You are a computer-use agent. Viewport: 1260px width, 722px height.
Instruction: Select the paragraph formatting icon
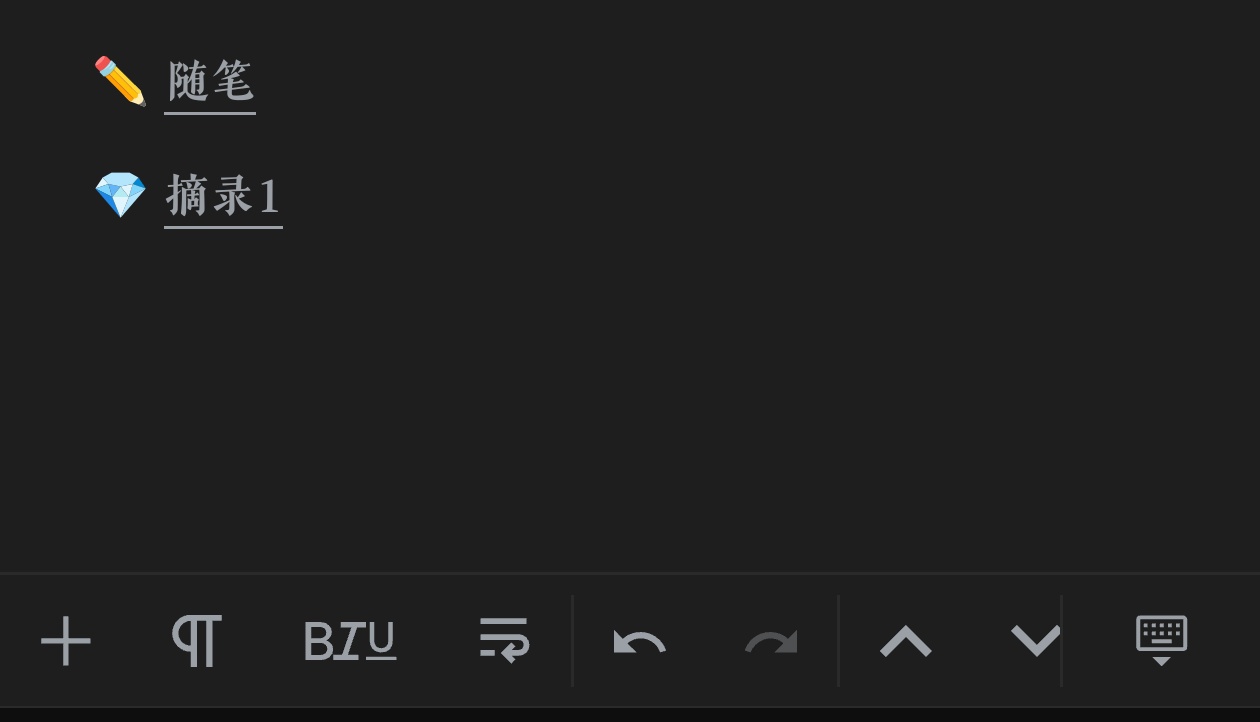[x=196, y=641]
